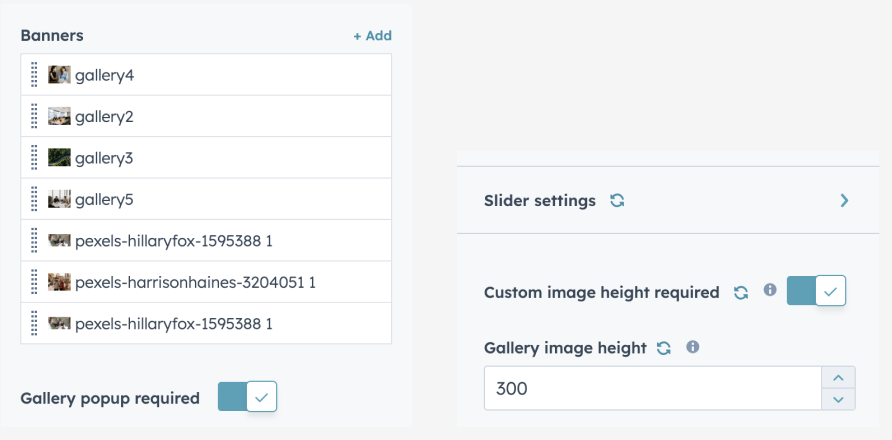Image resolution: width=892 pixels, height=440 pixels.
Task: Click the drag handle beside gallery3
Action: pos(34,158)
